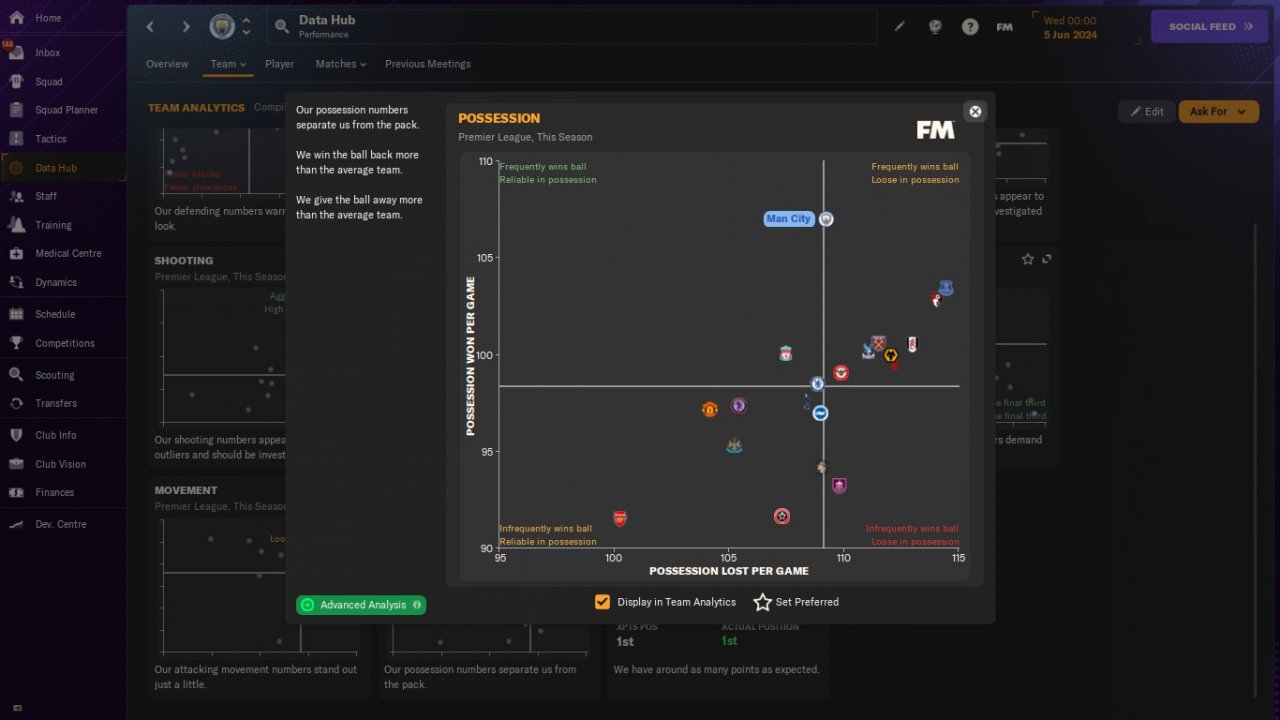Click the date Wed 00:00 5 Jun 2024
The width and height of the screenshot is (1280, 720).
[x=1070, y=27]
